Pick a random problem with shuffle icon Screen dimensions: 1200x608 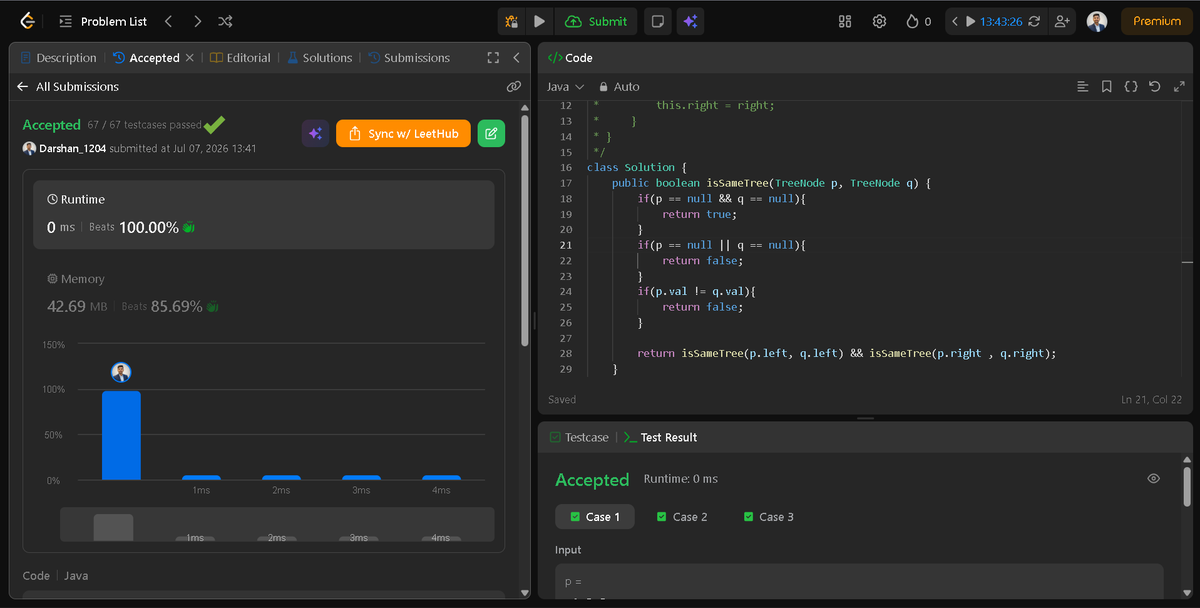[x=225, y=21]
